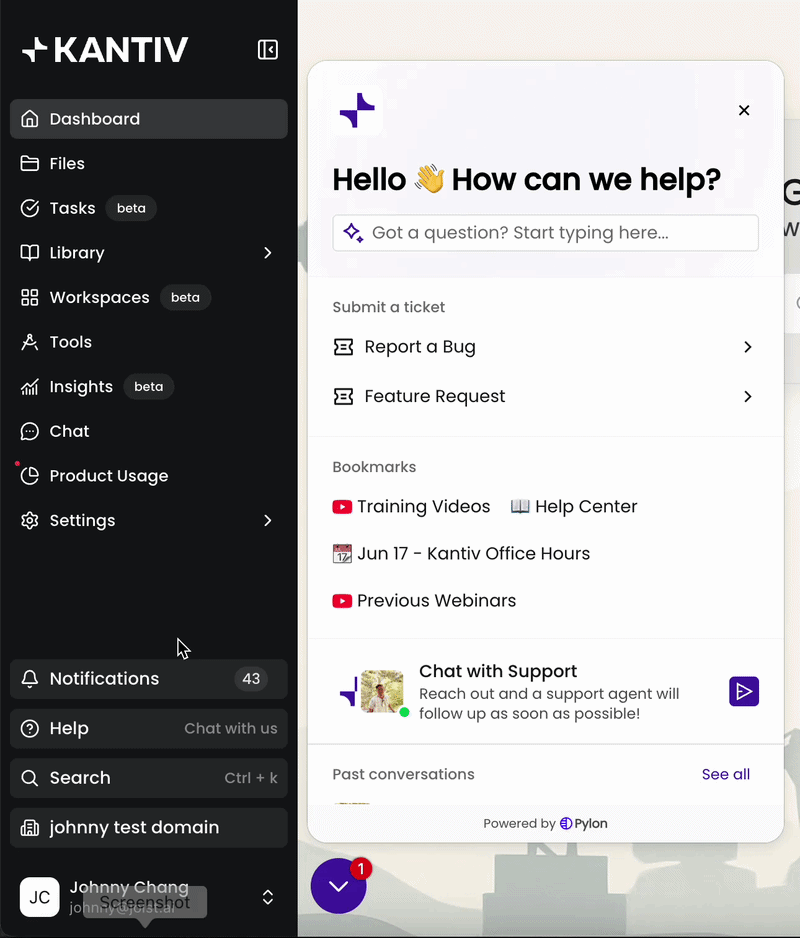The width and height of the screenshot is (800, 938).
Task: Click the Library book icon
Action: pos(29,252)
